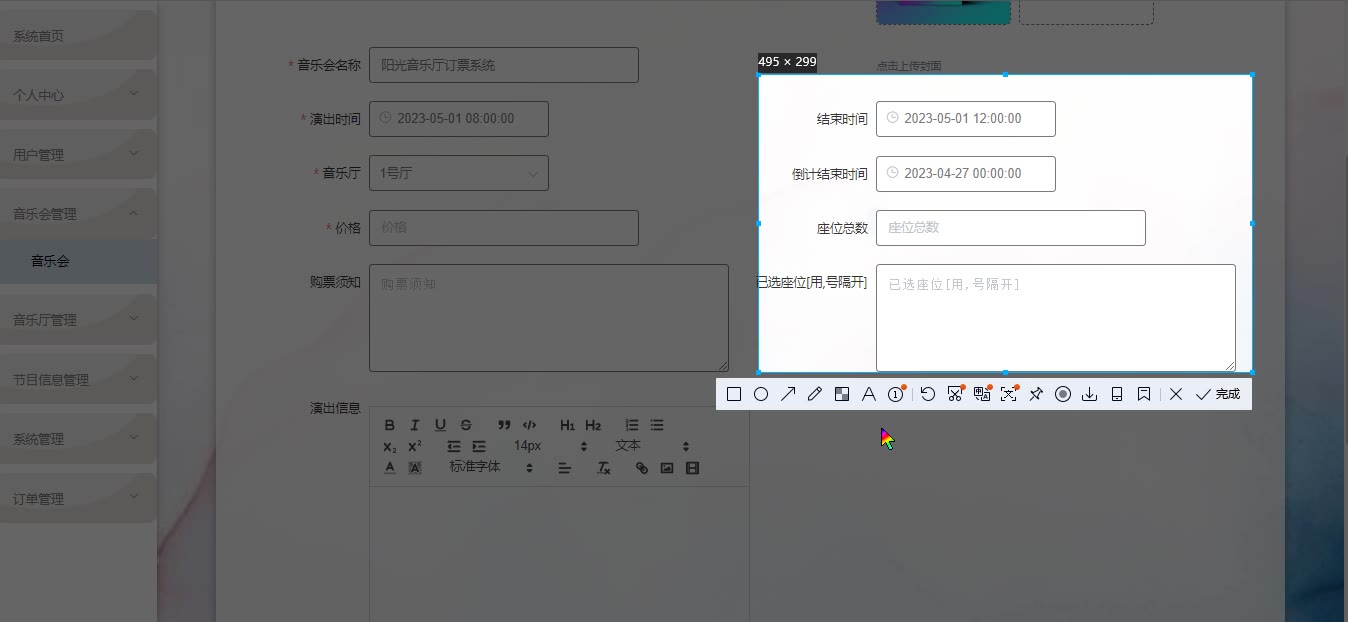Apply H1 heading in the editor

567,425
